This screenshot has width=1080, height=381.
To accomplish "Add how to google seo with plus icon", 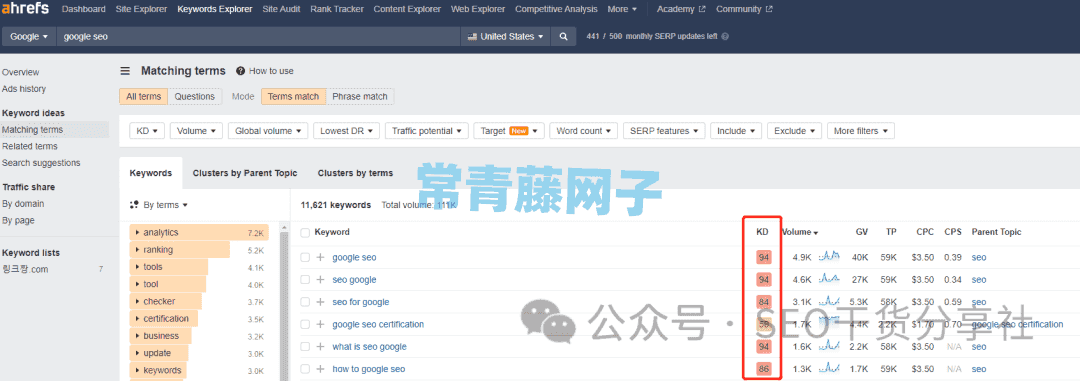I will [x=320, y=369].
